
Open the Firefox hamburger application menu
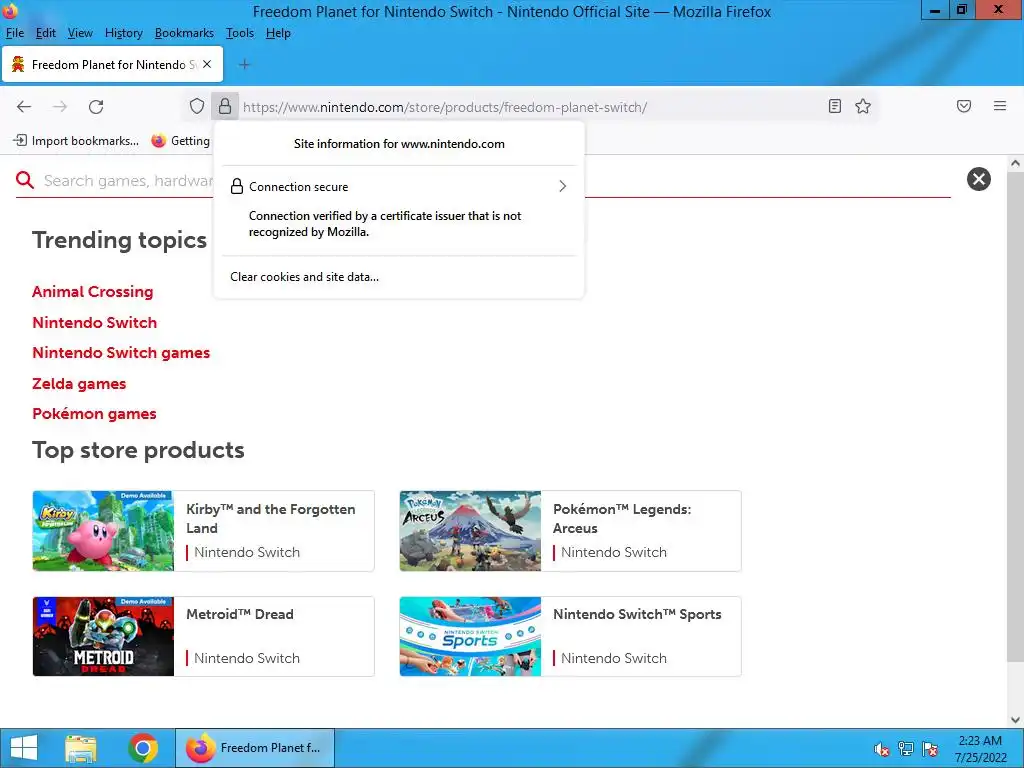(x=1000, y=106)
